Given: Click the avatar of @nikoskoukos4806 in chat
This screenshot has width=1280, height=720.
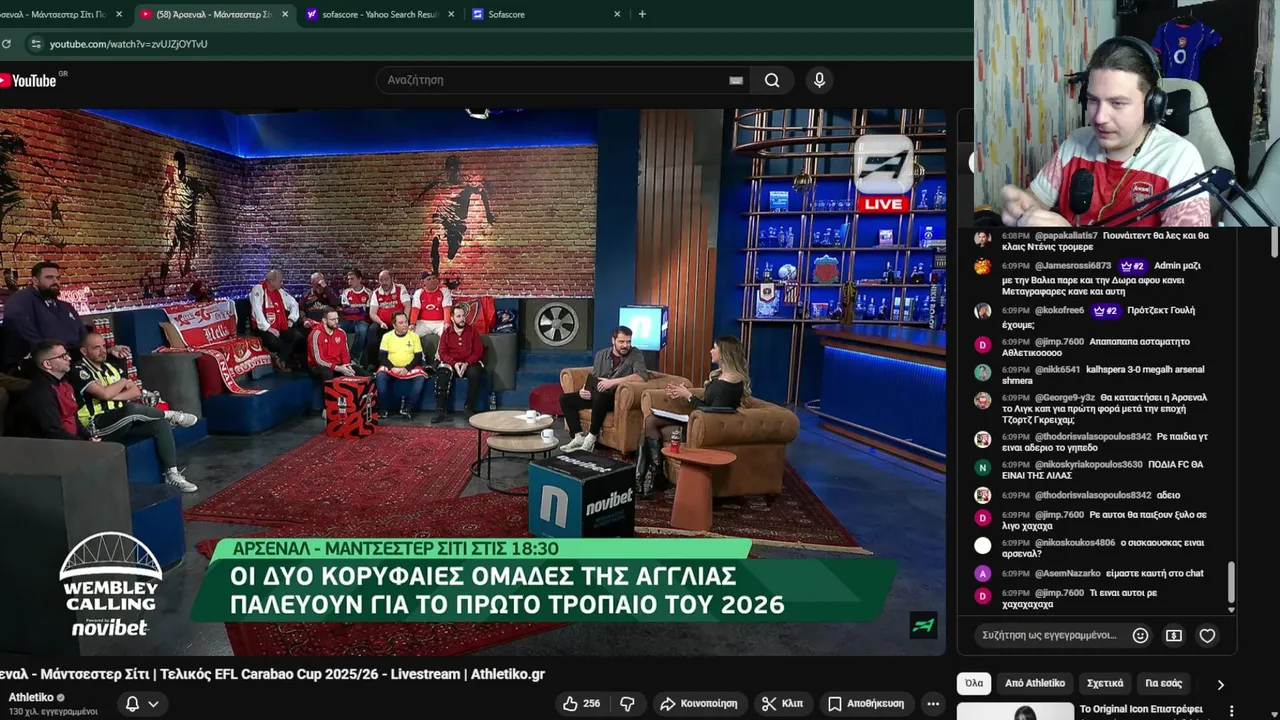Looking at the screenshot, I should (983, 545).
